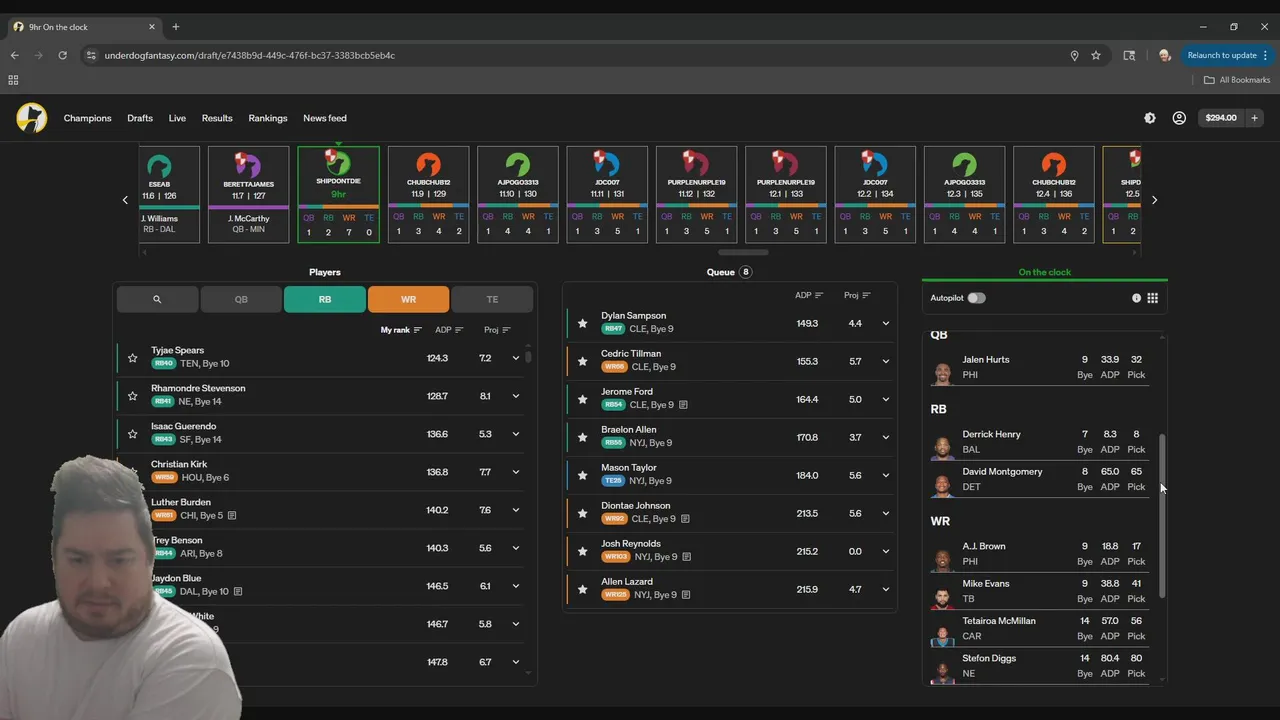Image resolution: width=1280 pixels, height=720 pixels.
Task: Unstar Dylan Sampson from queue
Action: coord(582,324)
